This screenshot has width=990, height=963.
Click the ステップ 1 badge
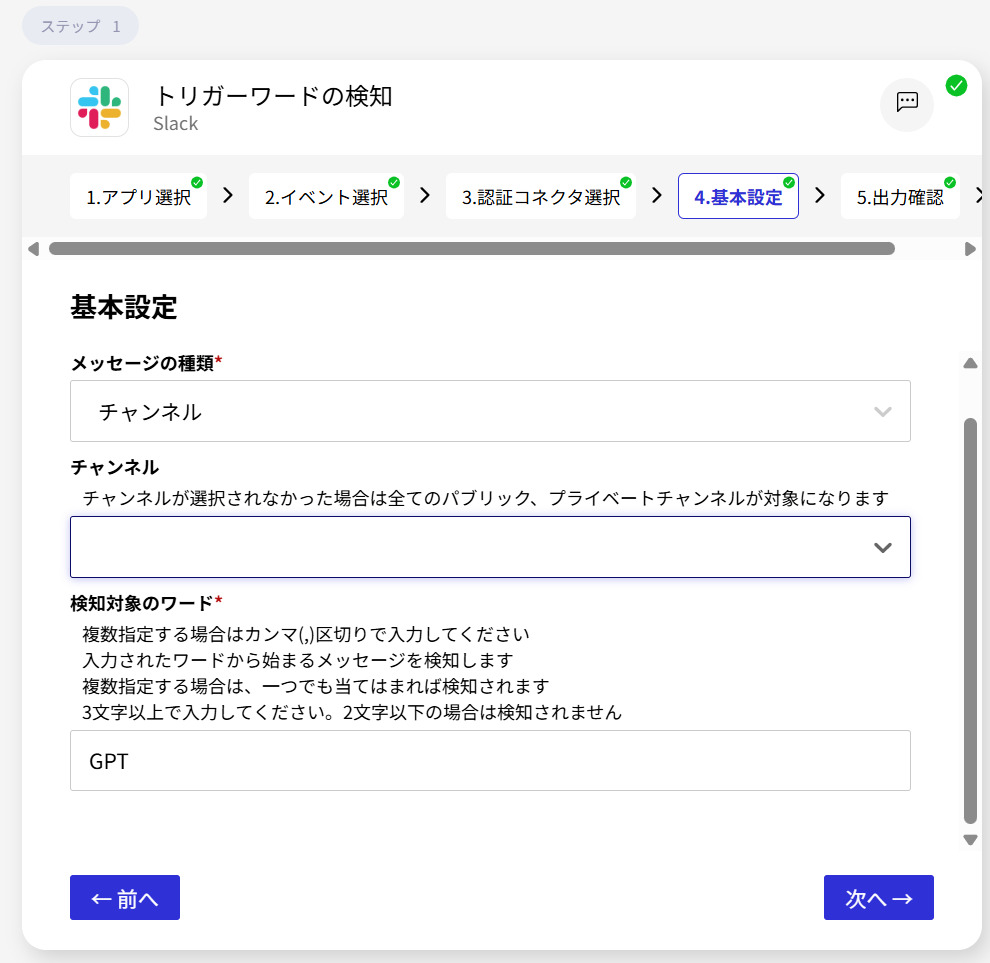coord(80,26)
